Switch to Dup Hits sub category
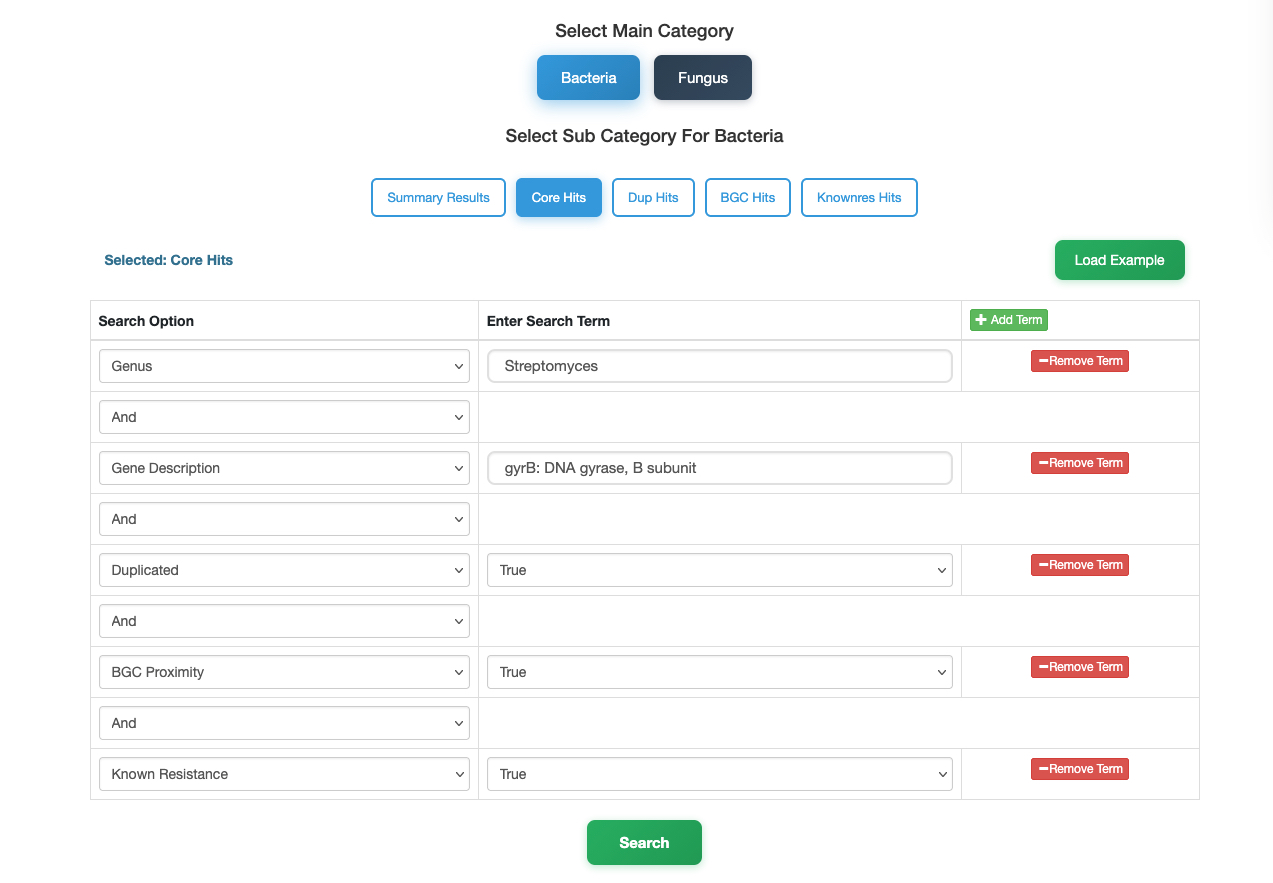 point(653,197)
